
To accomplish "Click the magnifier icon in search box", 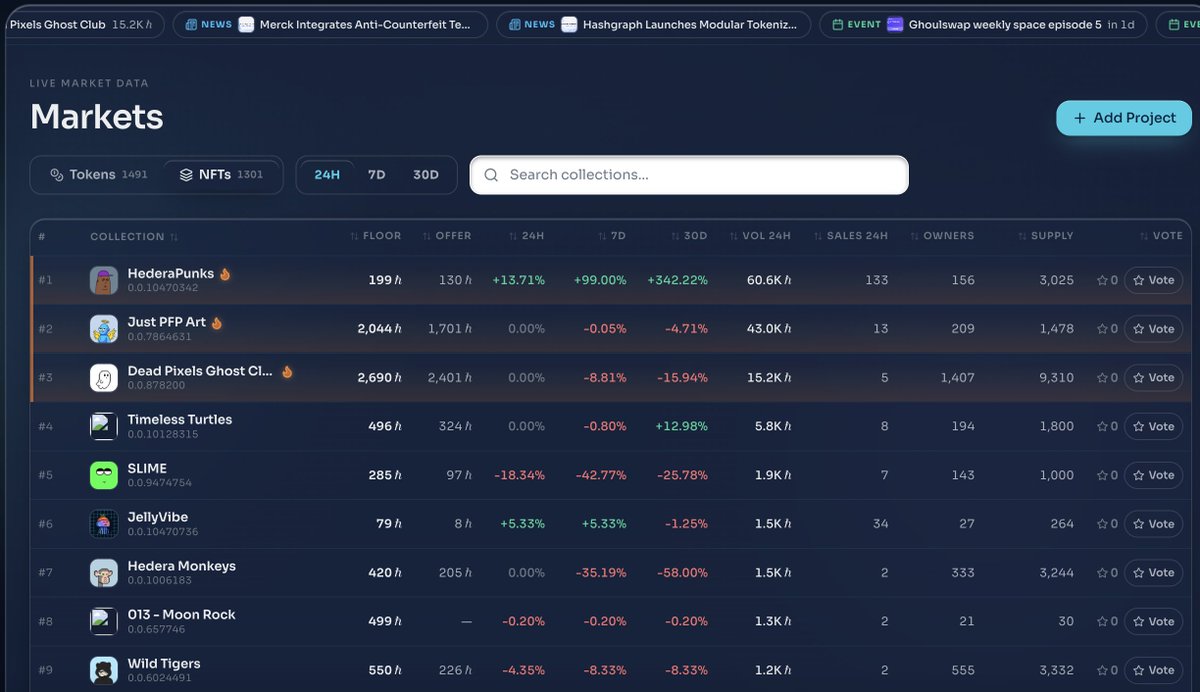I will 491,175.
